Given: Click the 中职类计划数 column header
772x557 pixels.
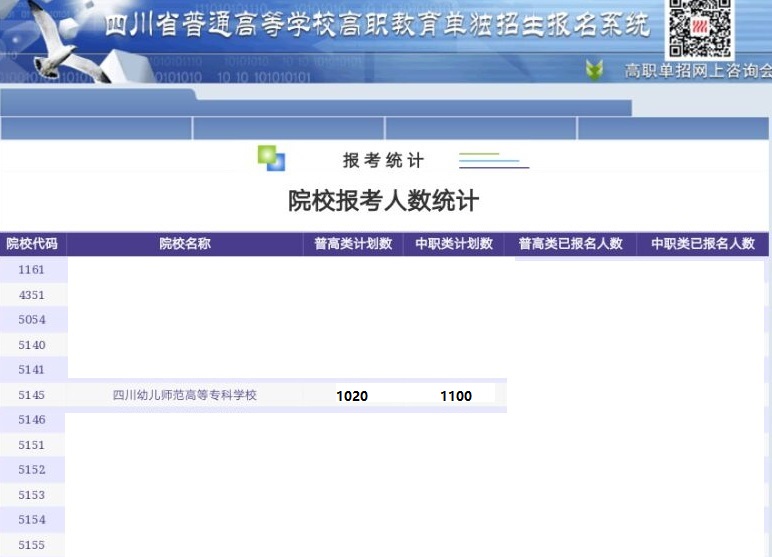Looking at the screenshot, I should (454, 244).
